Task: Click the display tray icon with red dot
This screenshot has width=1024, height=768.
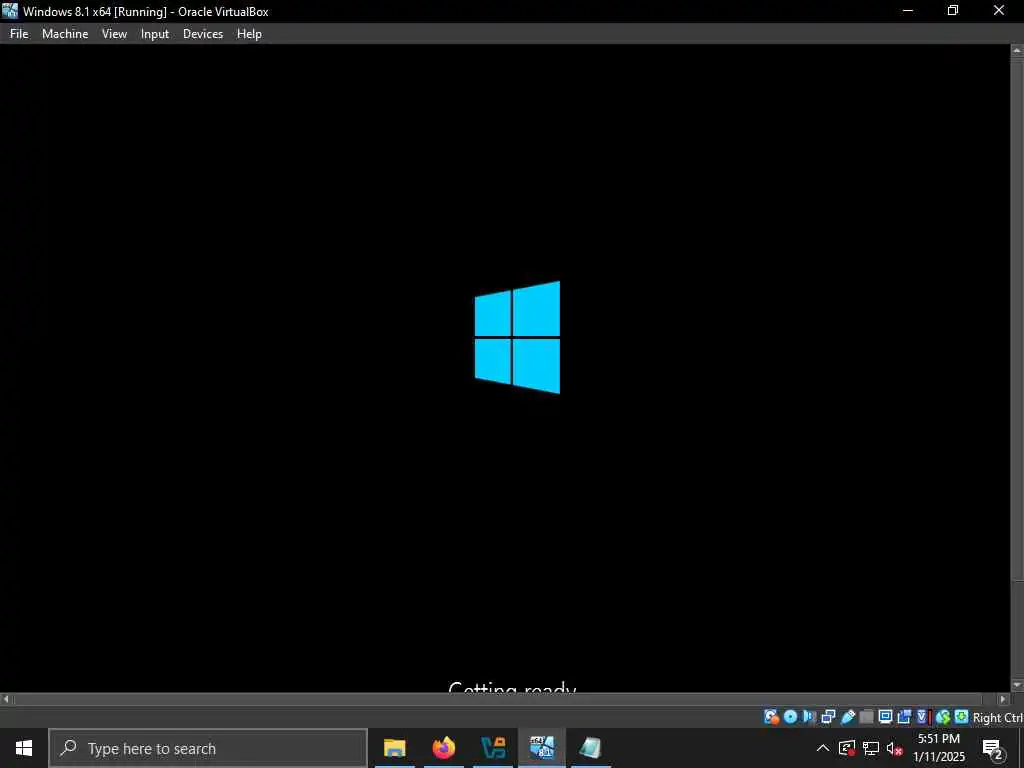Action: pos(847,748)
